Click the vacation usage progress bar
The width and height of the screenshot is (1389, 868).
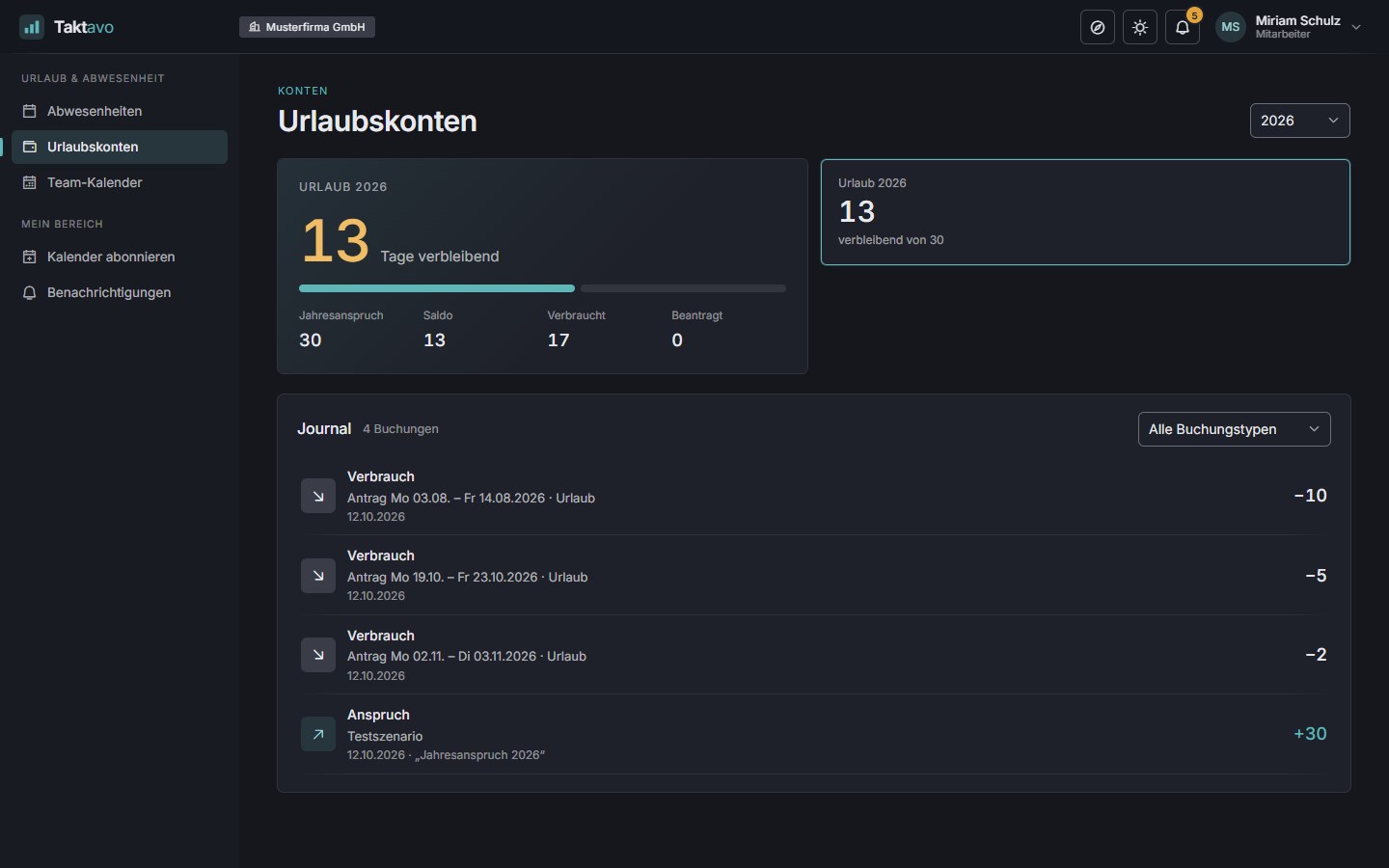pyautogui.click(x=542, y=288)
